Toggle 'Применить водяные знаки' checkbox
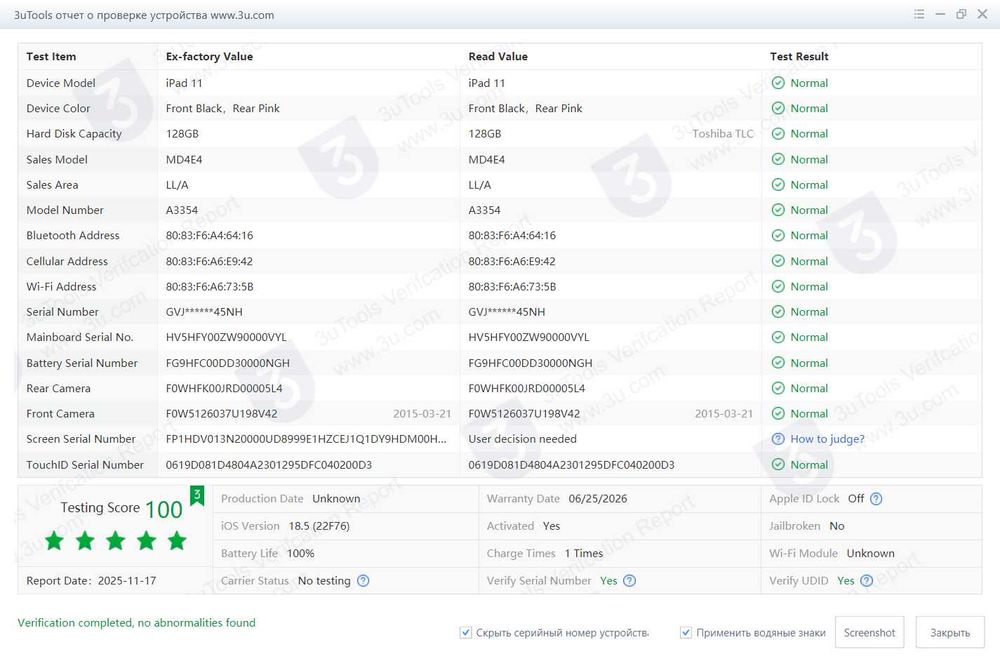The height and width of the screenshot is (663, 1000). (x=686, y=632)
